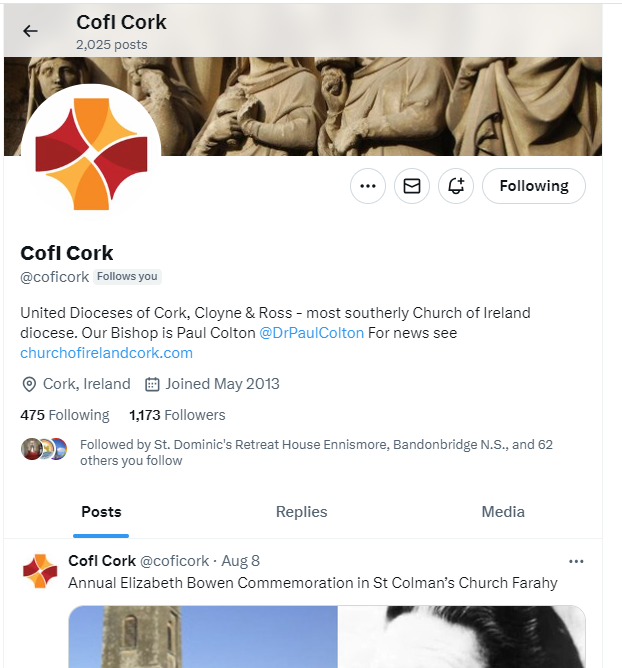View the 475 Following list
This screenshot has height=668, width=622.
coord(65,415)
